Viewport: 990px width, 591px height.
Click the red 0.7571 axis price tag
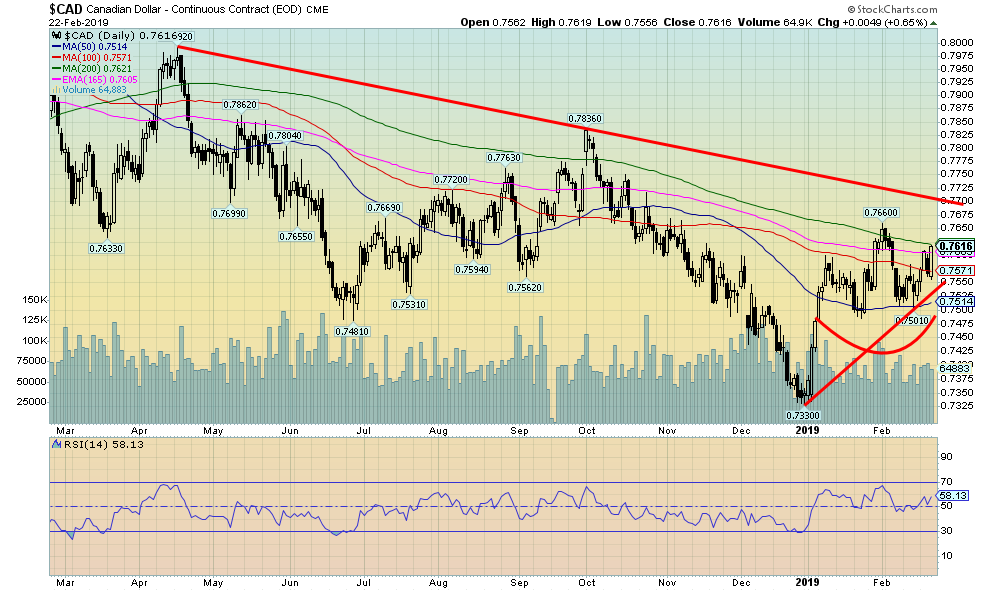[x=956, y=270]
